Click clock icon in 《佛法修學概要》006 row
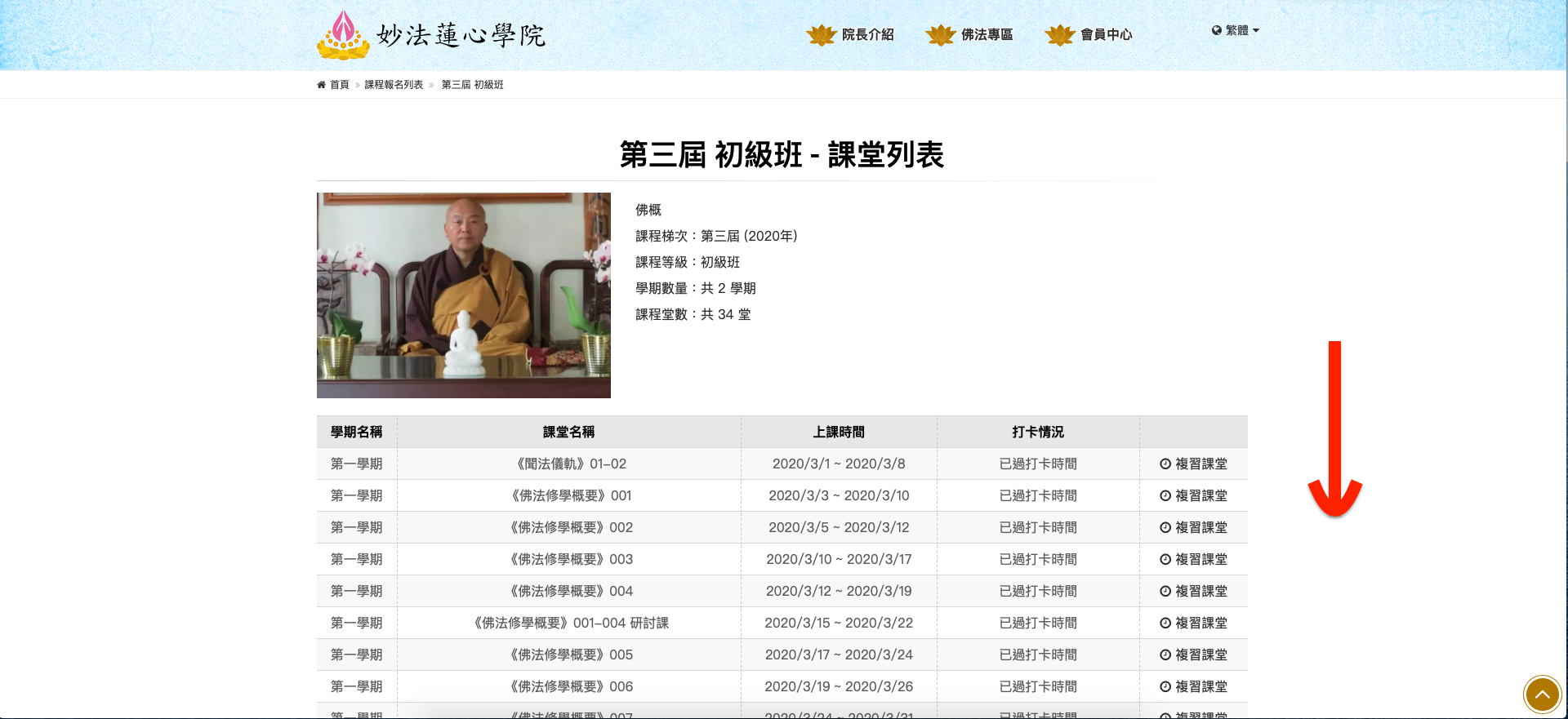The image size is (1568, 719). coord(1165,686)
